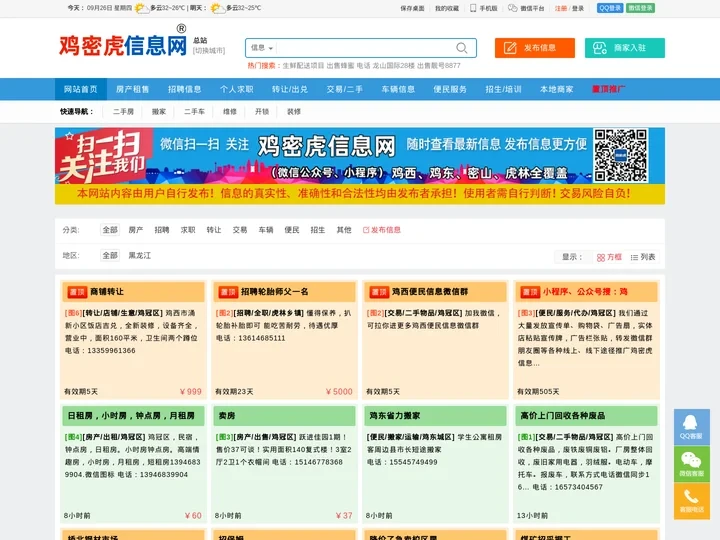Open the 个人求职 navigation tab

coord(236,89)
